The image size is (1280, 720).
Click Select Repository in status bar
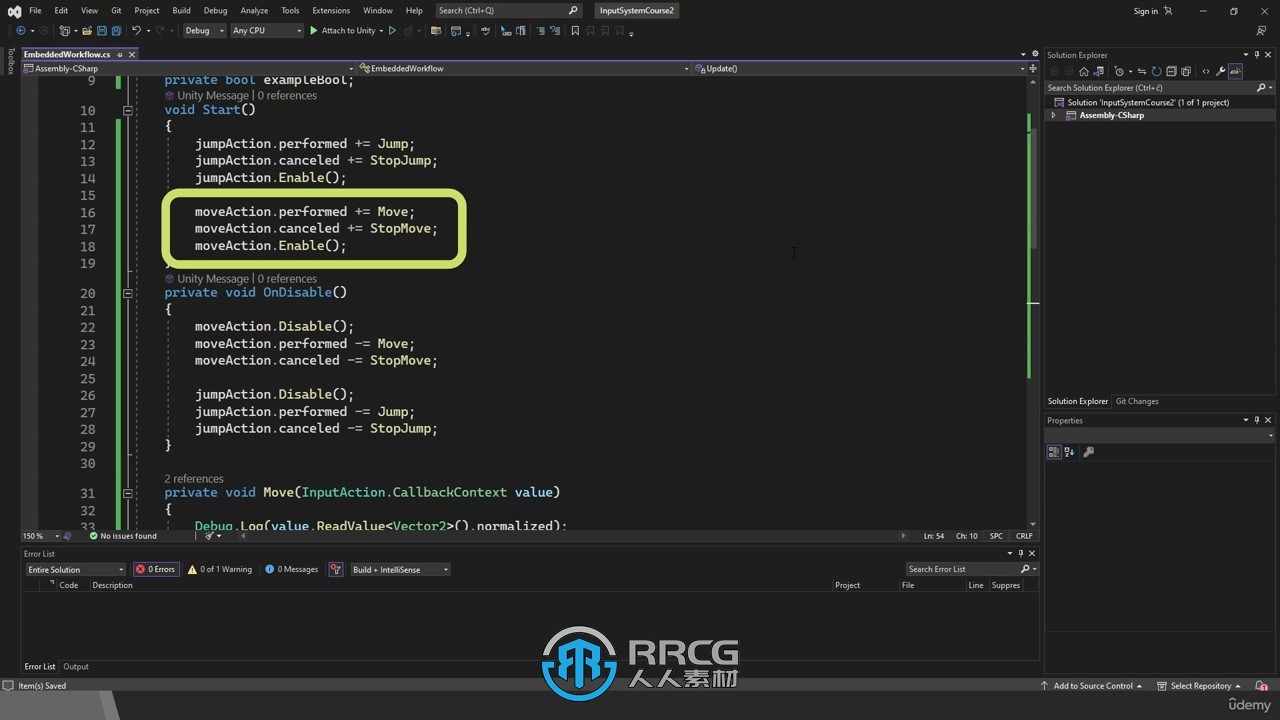click(1199, 686)
